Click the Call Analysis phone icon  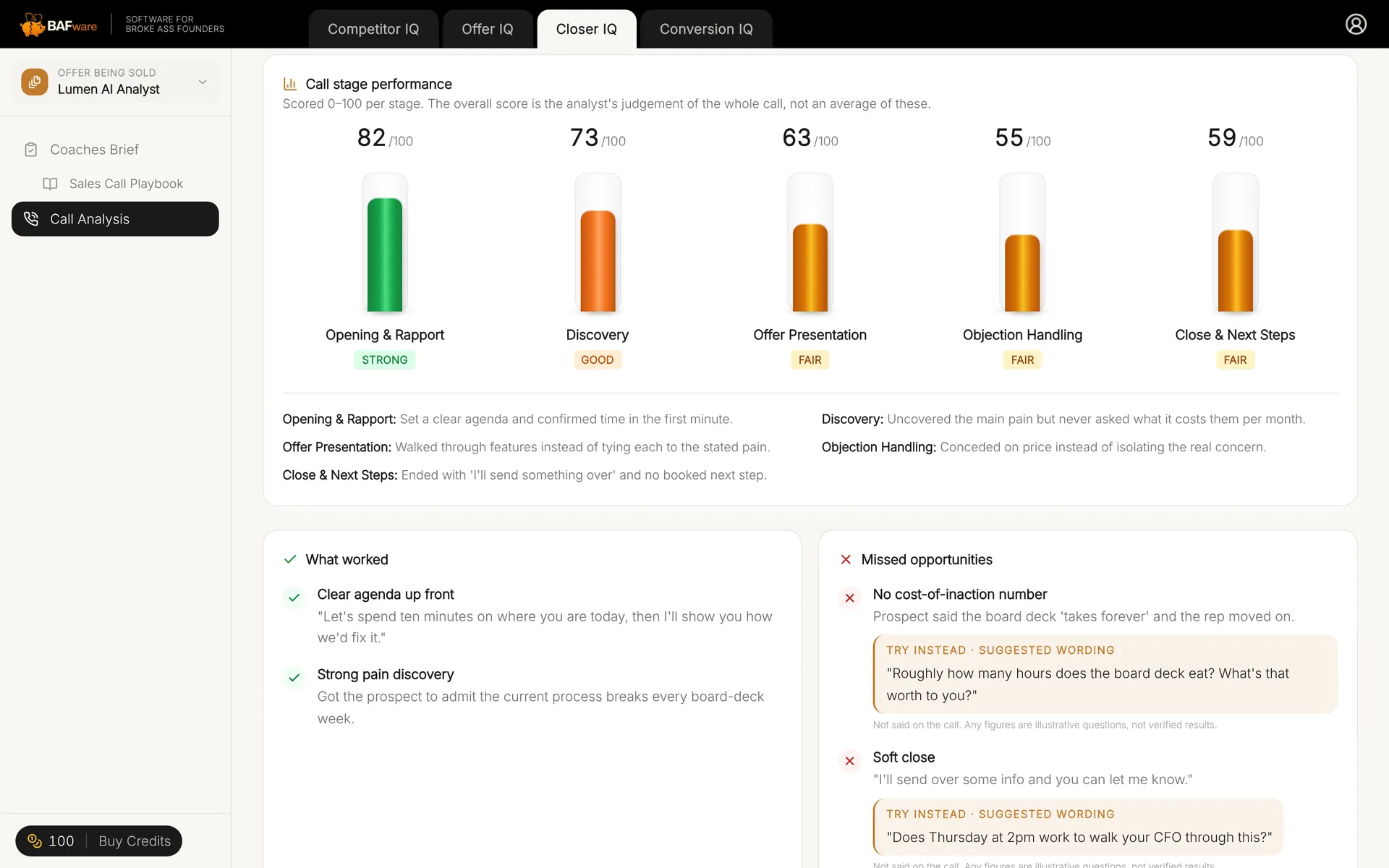31,218
